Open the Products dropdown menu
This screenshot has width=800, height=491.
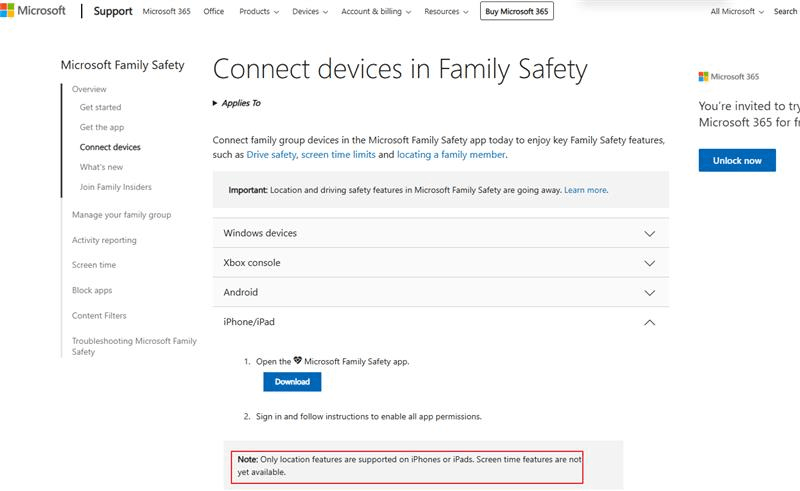tap(259, 12)
